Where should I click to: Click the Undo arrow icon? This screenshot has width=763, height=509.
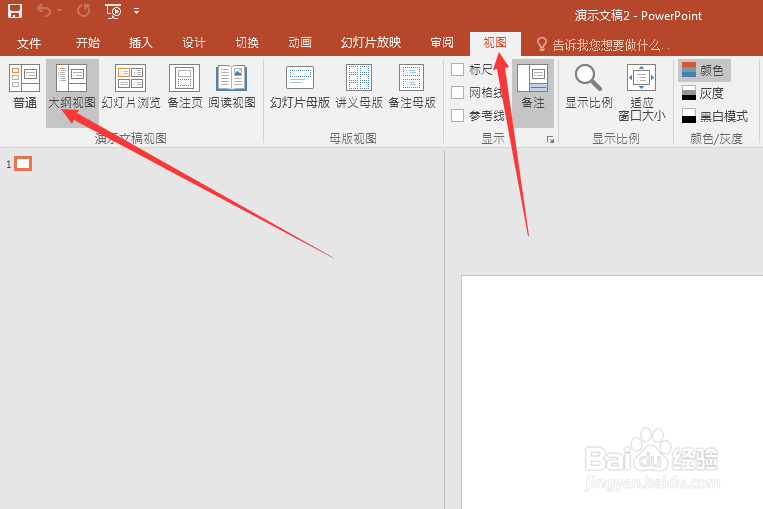[x=43, y=10]
